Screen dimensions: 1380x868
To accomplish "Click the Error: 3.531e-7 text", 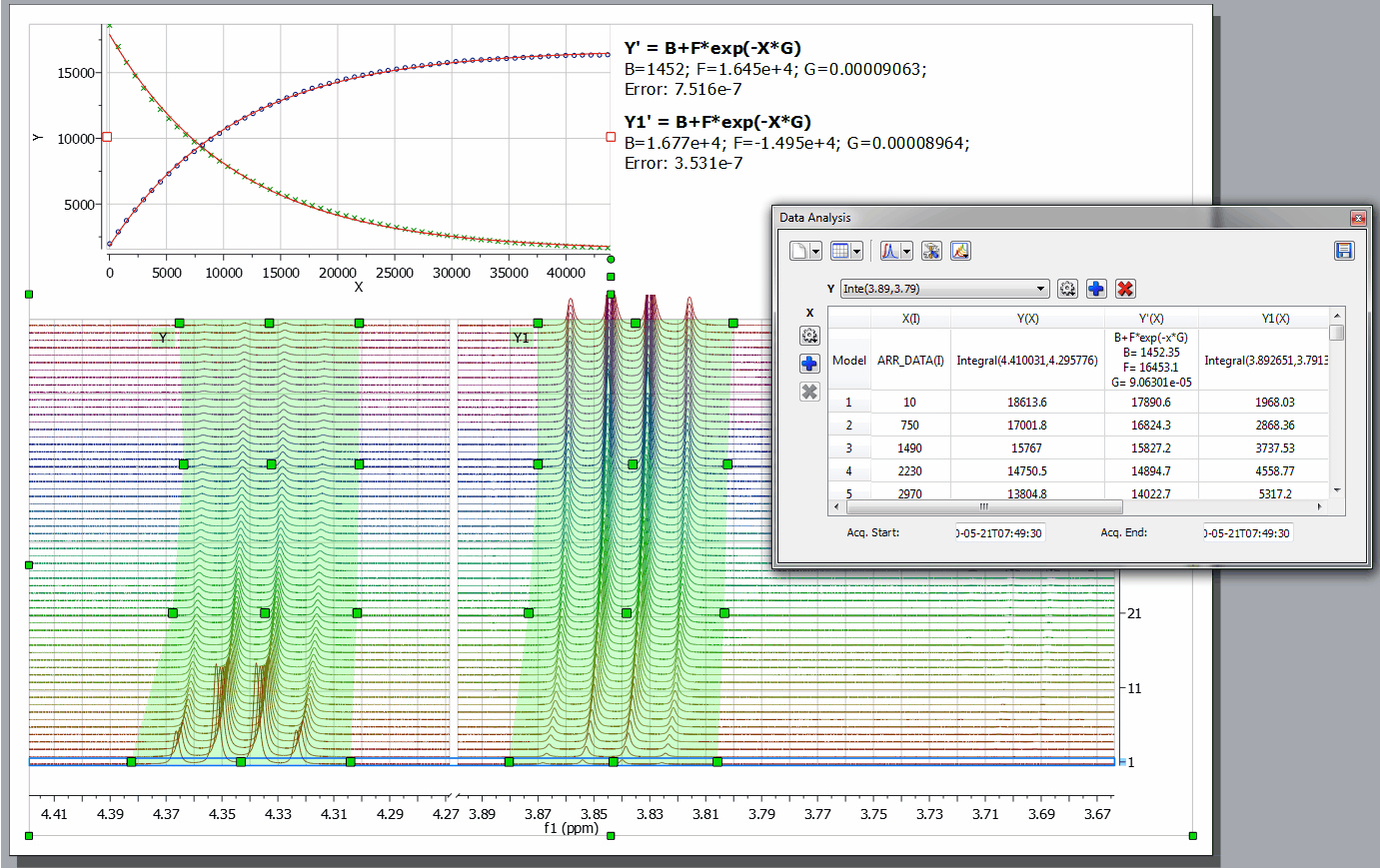I will (684, 164).
